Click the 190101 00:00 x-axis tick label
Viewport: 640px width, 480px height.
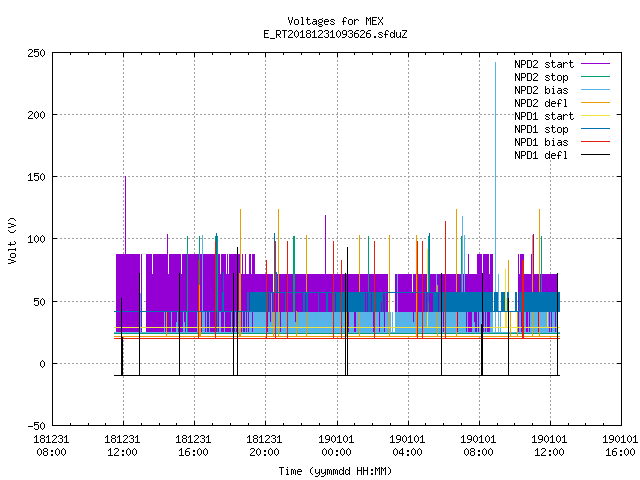click(x=336, y=446)
